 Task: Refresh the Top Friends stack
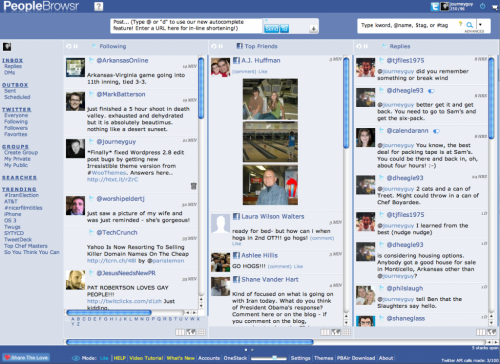[x=214, y=46]
